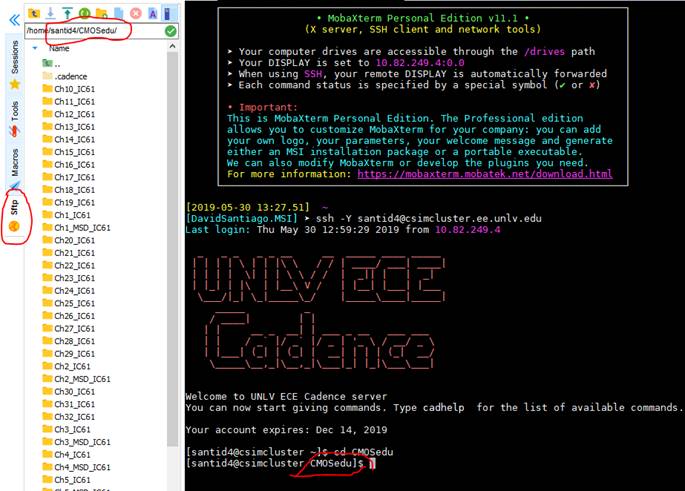Toggle the ASCII mode 'A' toolbar icon
The height and width of the screenshot is (491, 685).
coord(152,13)
